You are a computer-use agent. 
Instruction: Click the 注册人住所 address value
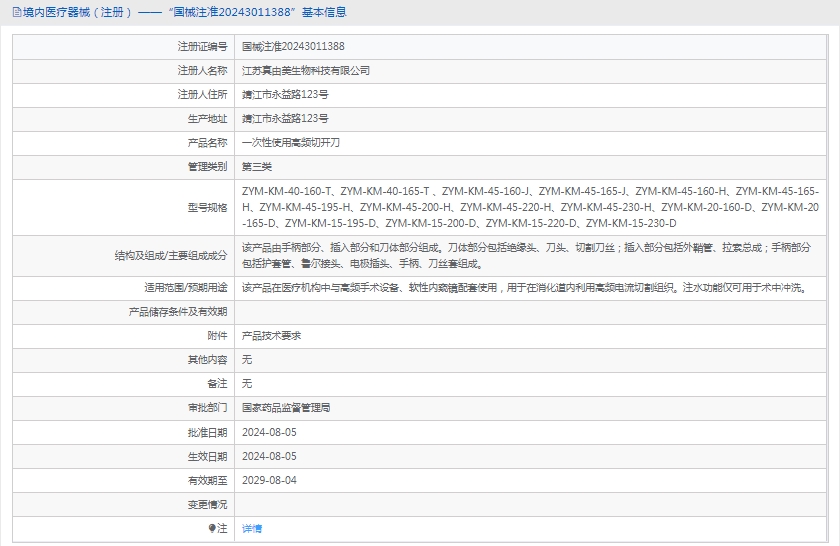point(285,94)
